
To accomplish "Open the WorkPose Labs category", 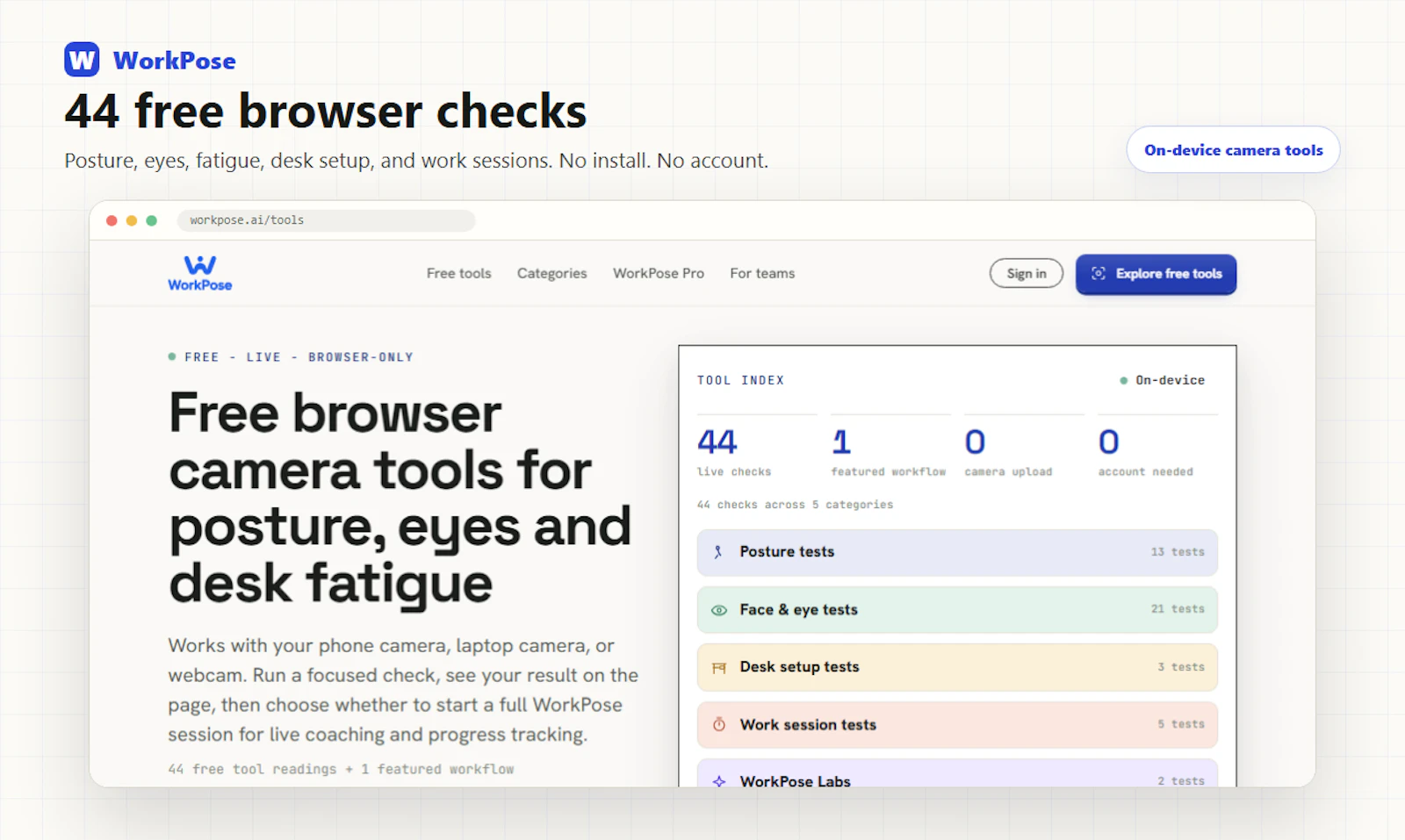I will (x=957, y=773).
